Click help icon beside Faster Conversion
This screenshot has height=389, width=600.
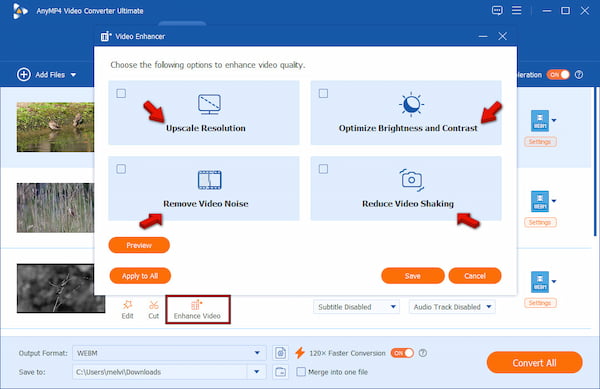tap(423, 353)
